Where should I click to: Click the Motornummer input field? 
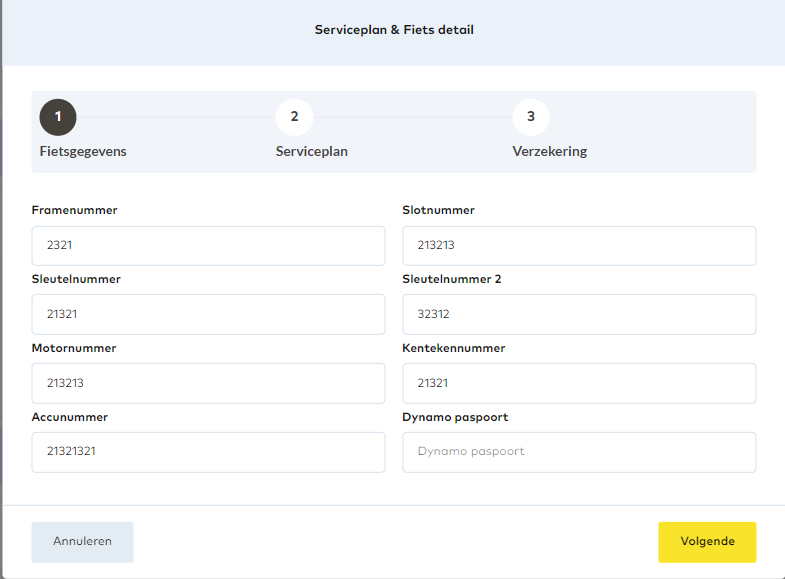pyautogui.click(x=208, y=383)
